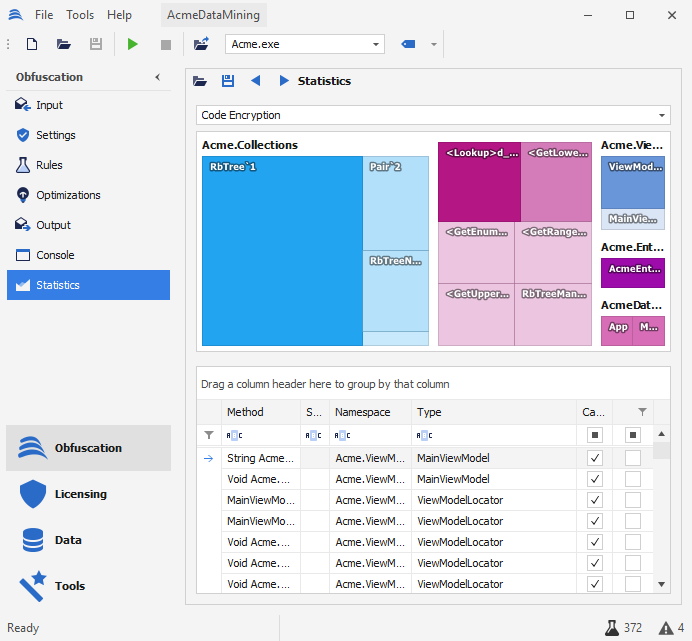This screenshot has height=641, width=692.
Task: Click the filter funnel icon in last column header
Action: pyautogui.click(x=642, y=412)
